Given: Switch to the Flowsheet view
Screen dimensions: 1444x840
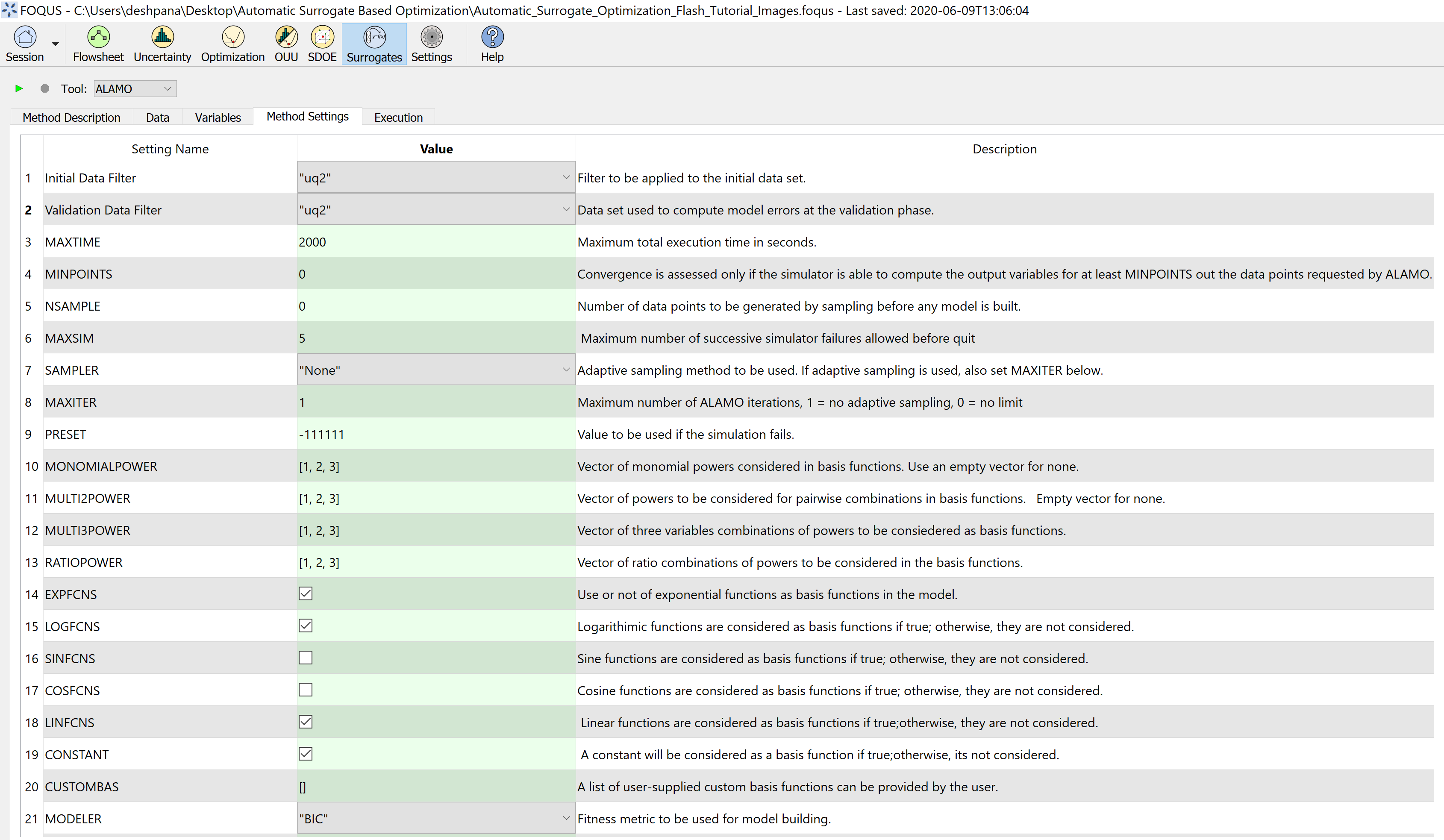Looking at the screenshot, I should point(98,38).
